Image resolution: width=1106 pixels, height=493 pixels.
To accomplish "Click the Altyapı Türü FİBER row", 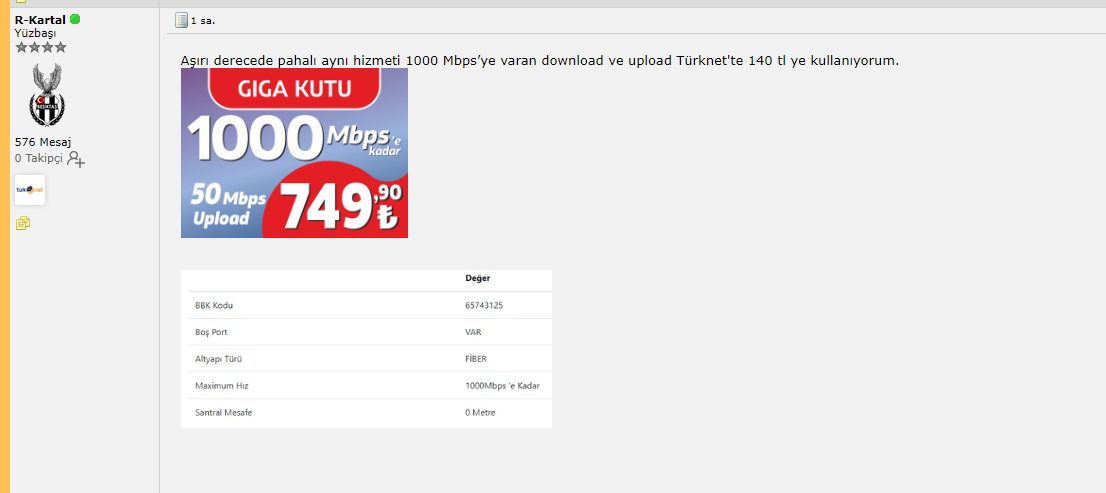I will pos(366,359).
